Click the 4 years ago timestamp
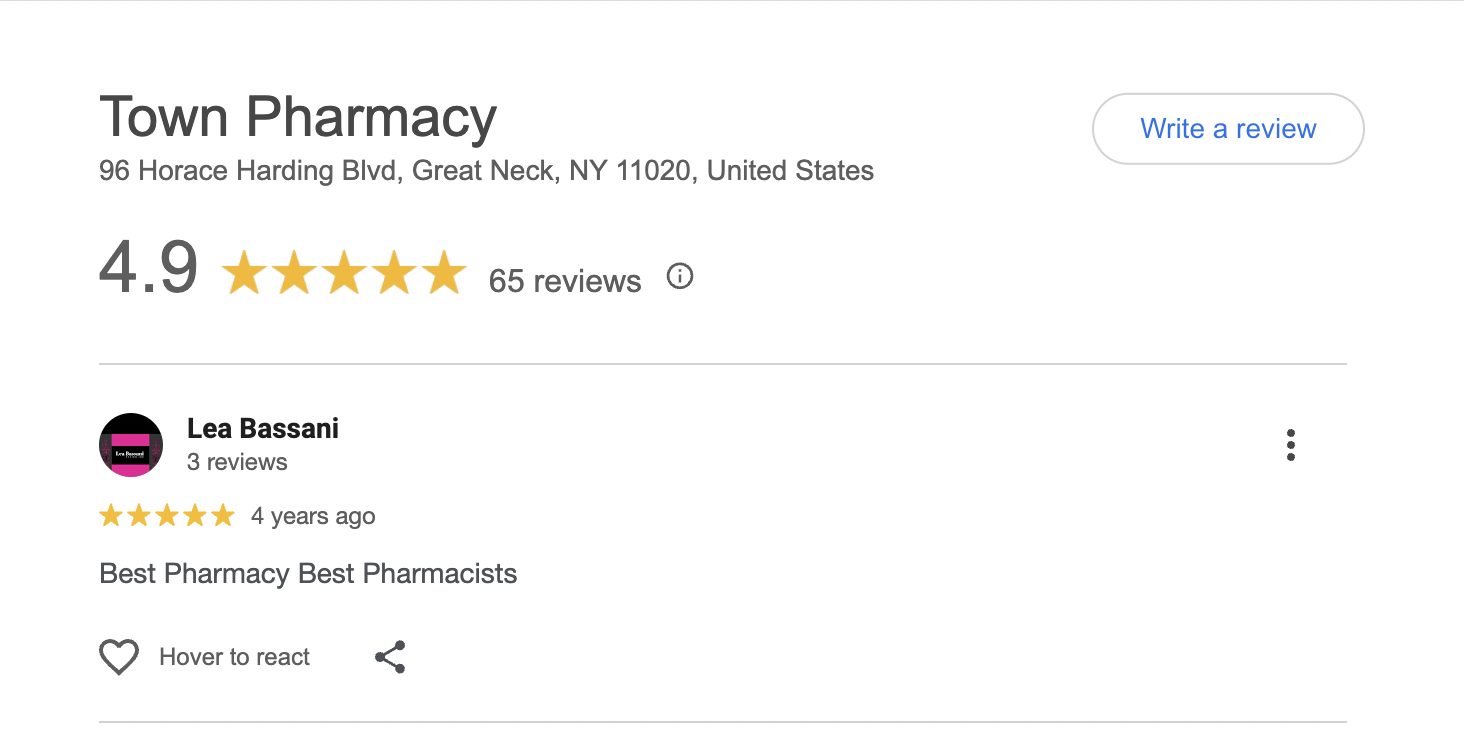This screenshot has height=740, width=1464. click(313, 516)
